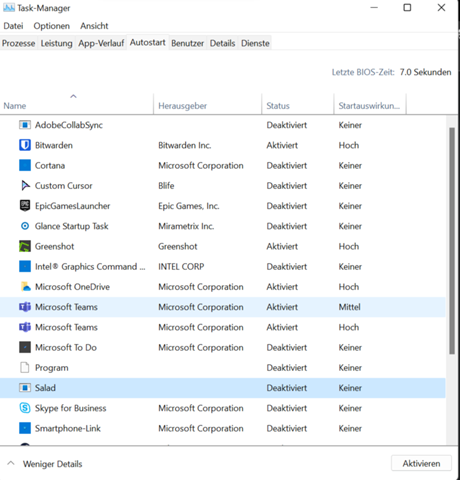Image resolution: width=460 pixels, height=480 pixels.
Task: Select the Autostart tab
Action: point(148,43)
